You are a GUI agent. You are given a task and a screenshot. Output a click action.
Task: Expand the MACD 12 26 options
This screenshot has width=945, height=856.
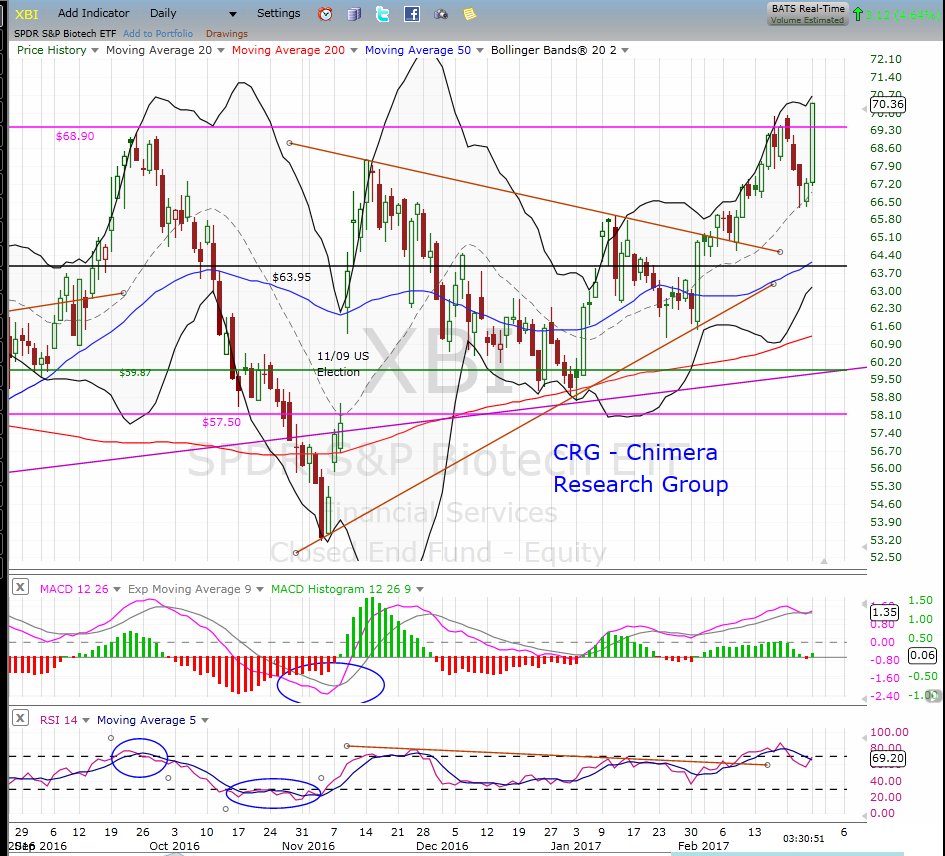[117, 589]
